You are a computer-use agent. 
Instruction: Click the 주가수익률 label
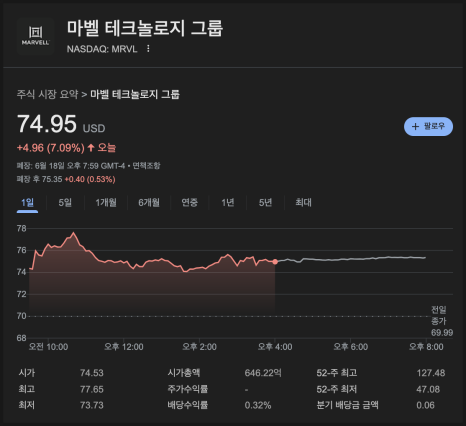click(x=188, y=389)
